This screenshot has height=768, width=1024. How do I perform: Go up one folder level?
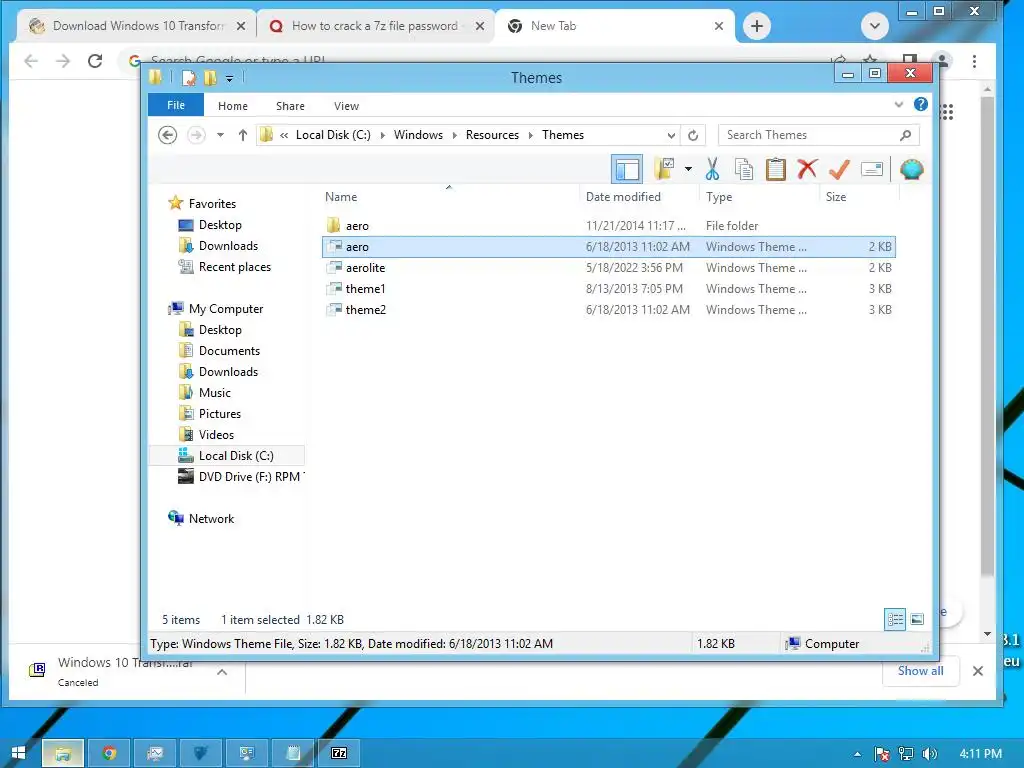click(x=243, y=135)
